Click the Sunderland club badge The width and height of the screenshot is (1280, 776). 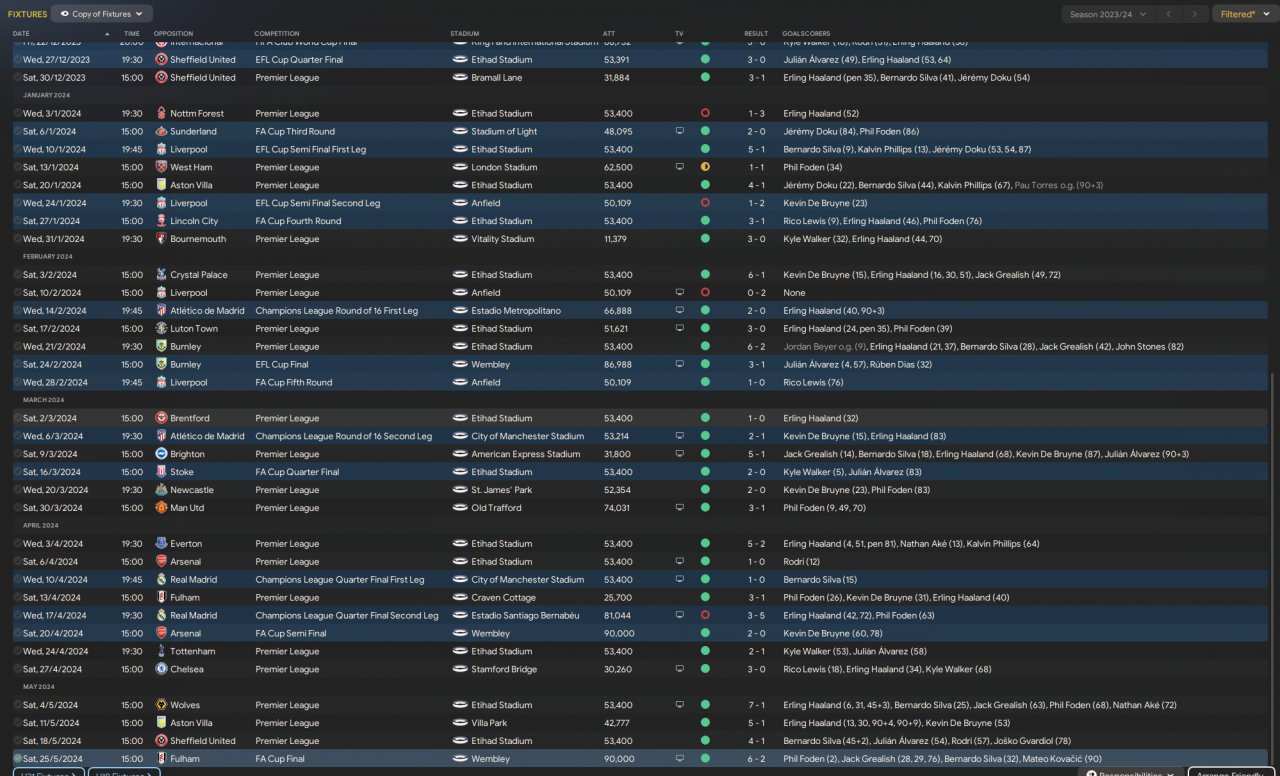point(161,132)
